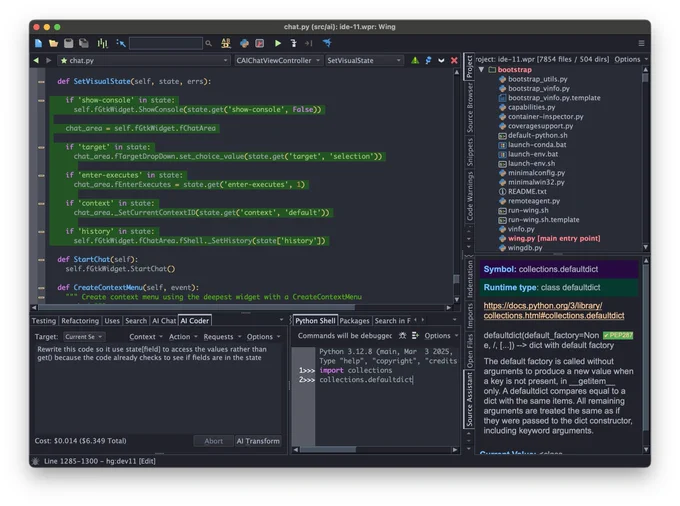The width and height of the screenshot is (680, 506).
Task: Open the SetVisualState method dropdown
Action: [x=364, y=60]
